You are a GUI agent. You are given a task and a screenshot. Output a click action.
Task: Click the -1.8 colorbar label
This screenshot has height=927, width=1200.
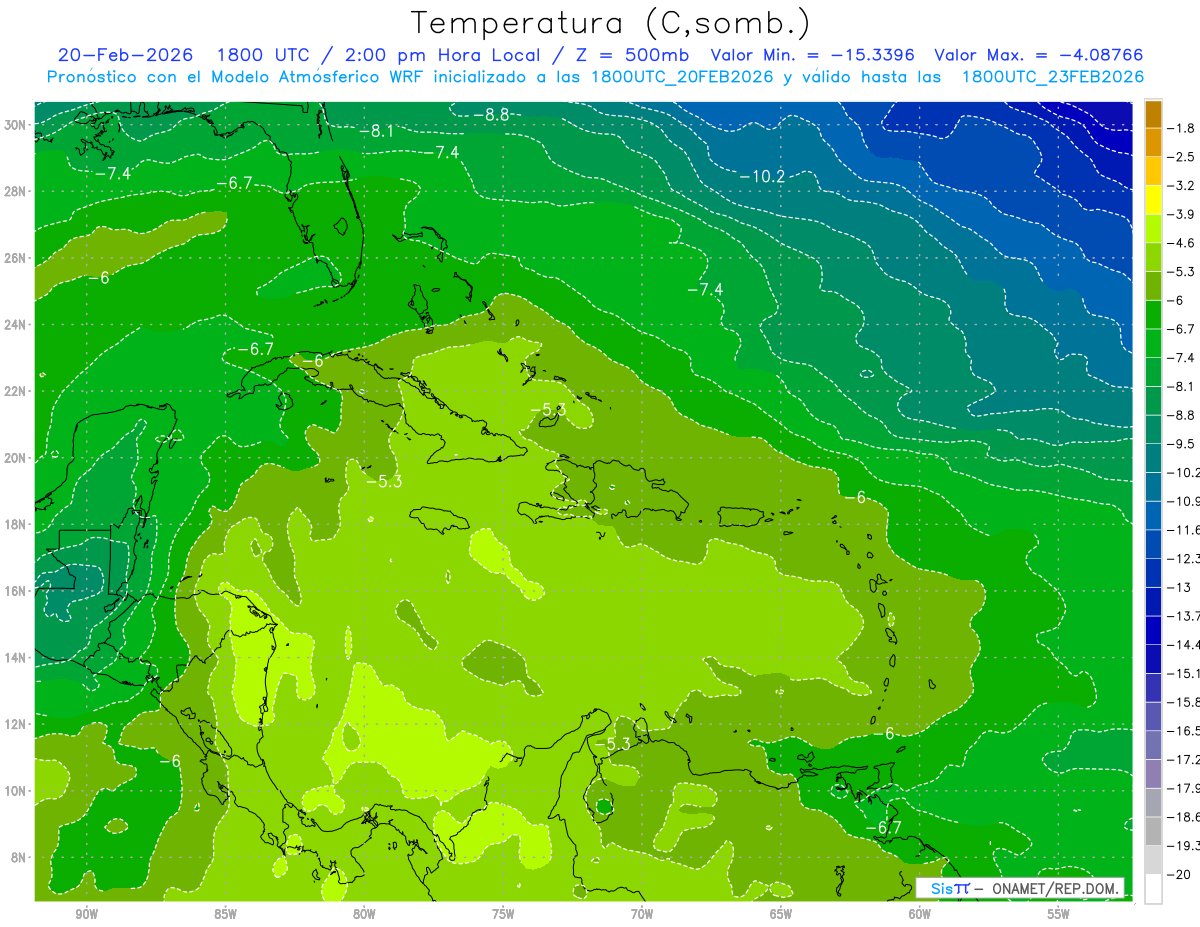[1182, 128]
